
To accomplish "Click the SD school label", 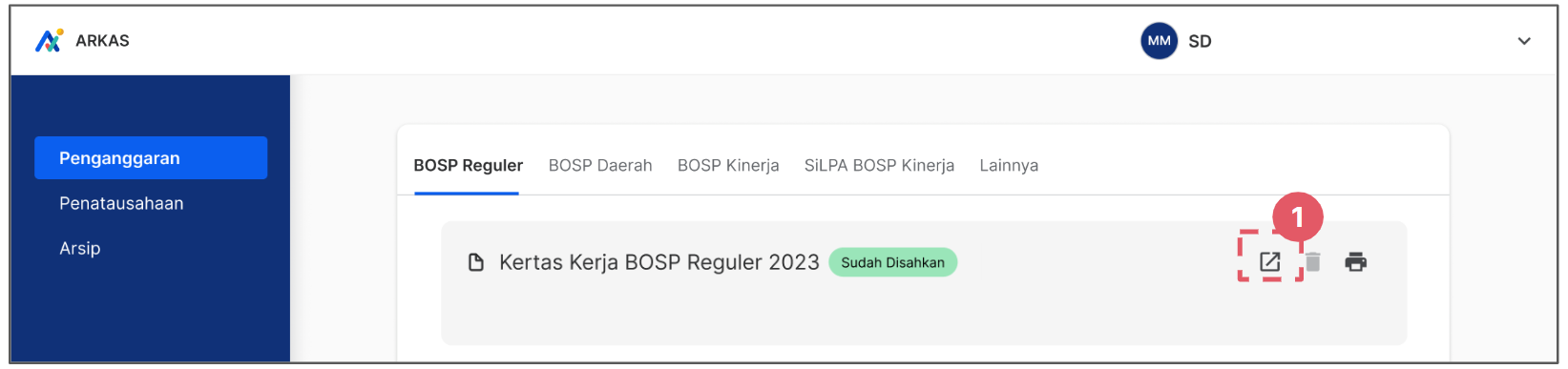I will pyautogui.click(x=1200, y=41).
